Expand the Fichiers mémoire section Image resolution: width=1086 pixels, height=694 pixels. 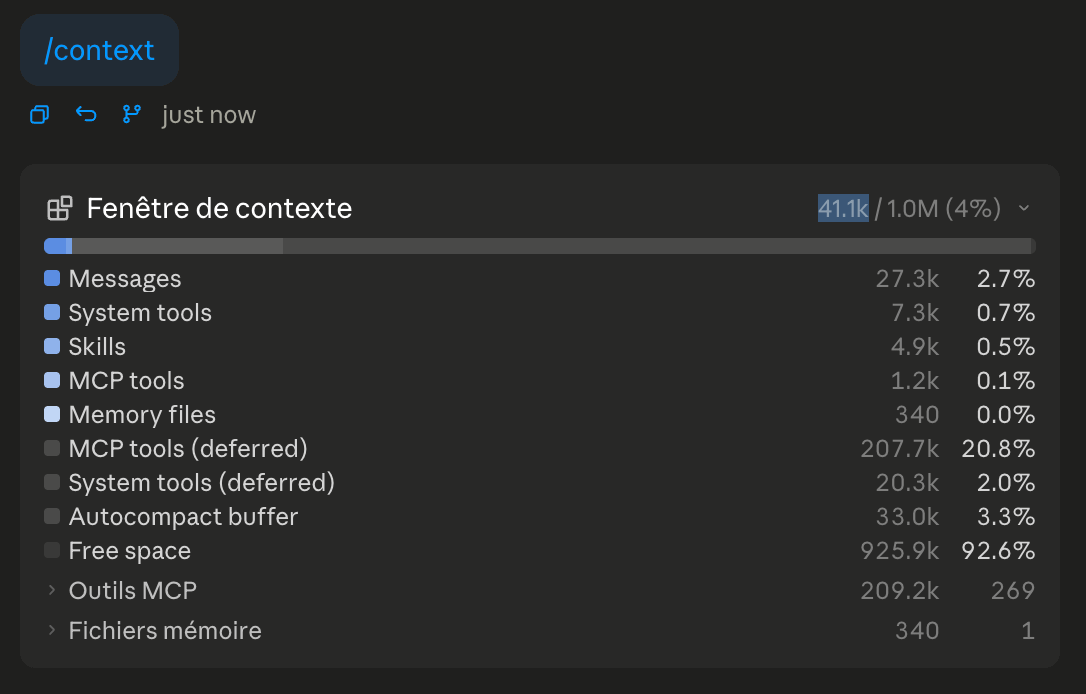tap(51, 630)
